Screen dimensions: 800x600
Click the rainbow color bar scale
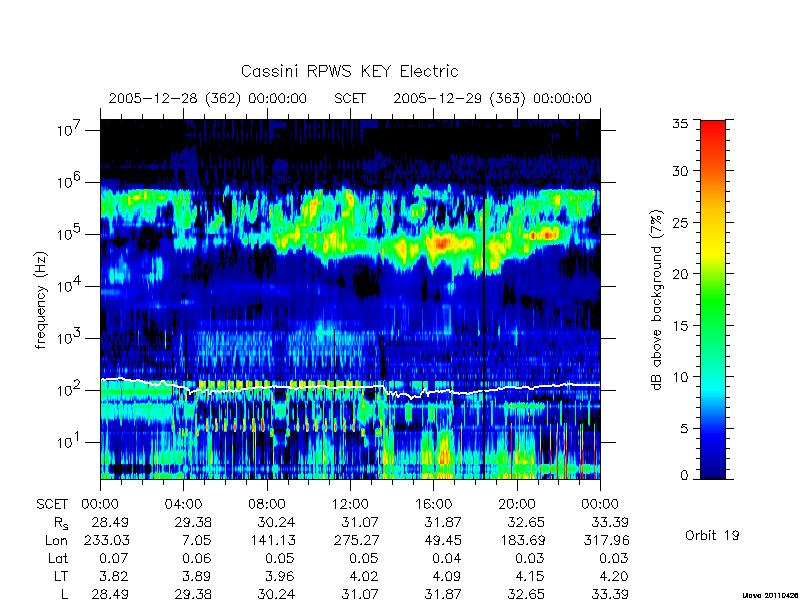713,299
